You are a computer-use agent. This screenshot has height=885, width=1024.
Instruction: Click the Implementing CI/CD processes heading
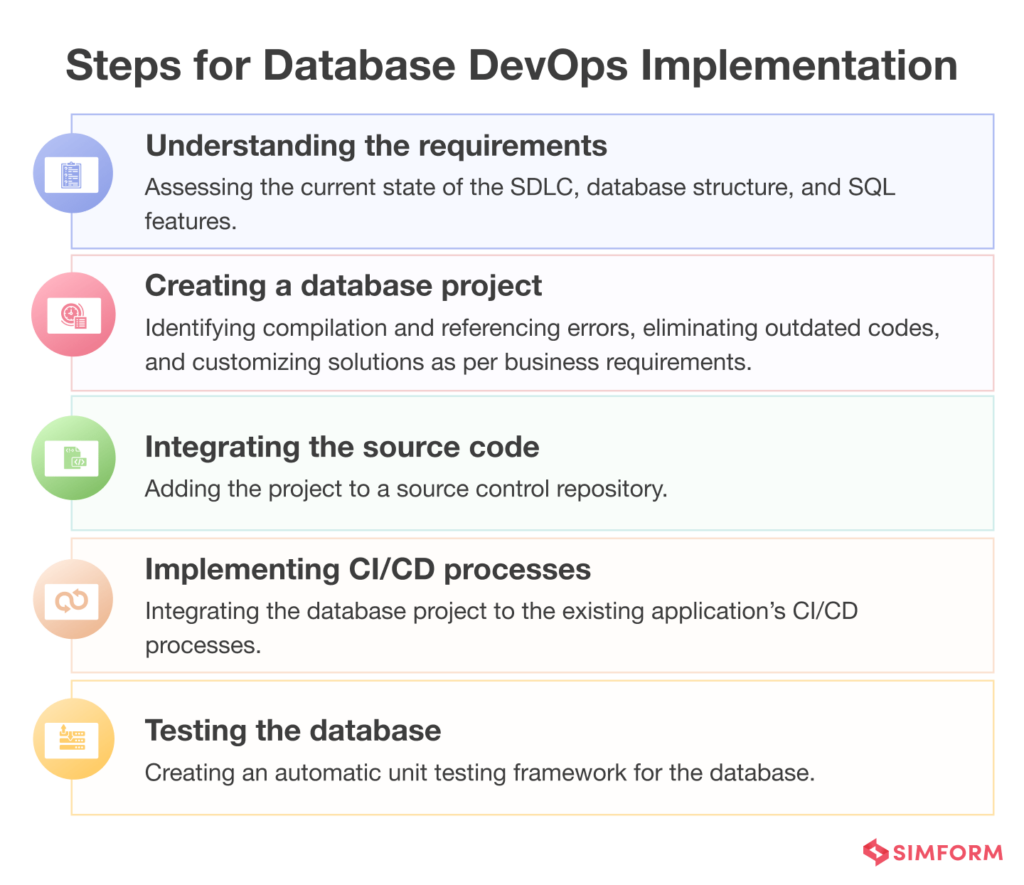[368, 569]
